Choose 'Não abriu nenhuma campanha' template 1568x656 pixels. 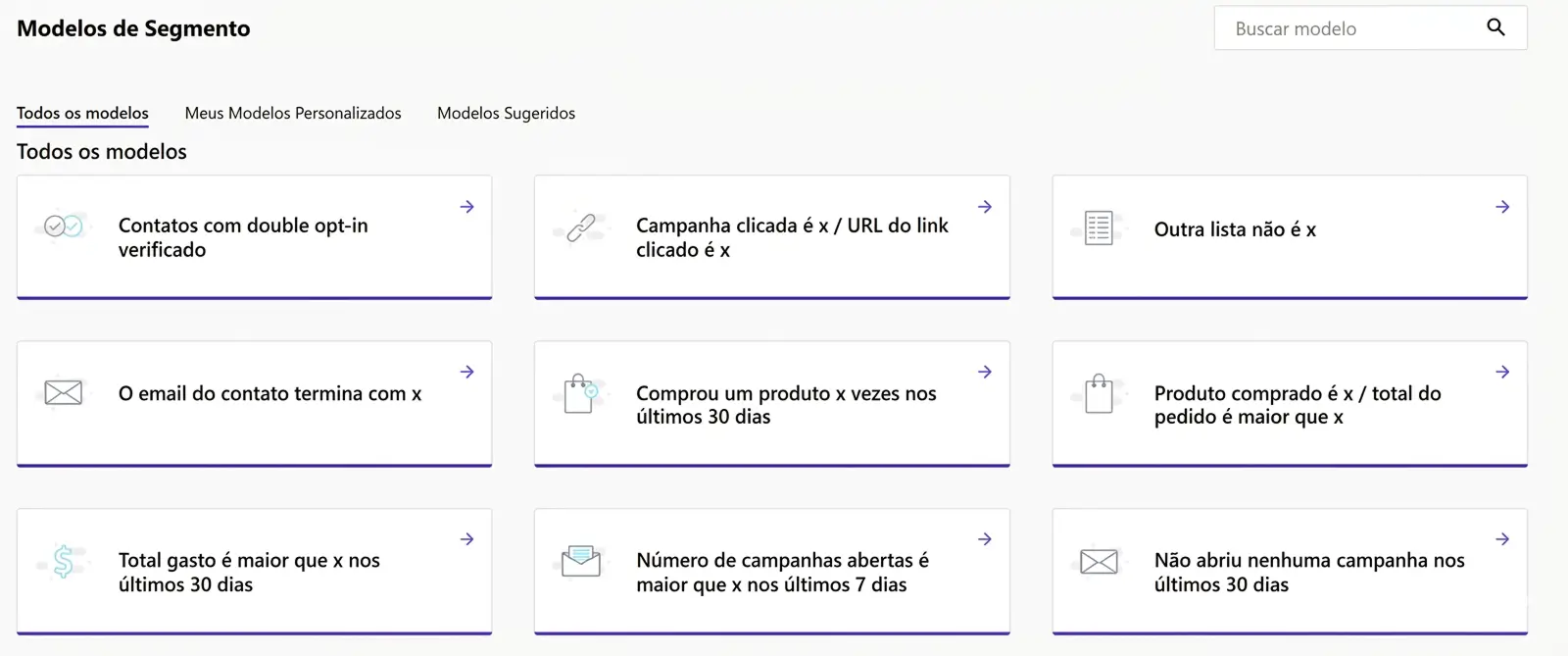[x=1309, y=572]
